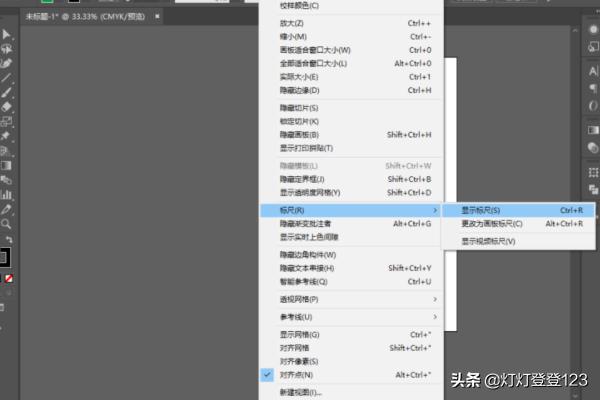Select the Line Segment tool
The image size is (600, 400).
pos(7,77)
